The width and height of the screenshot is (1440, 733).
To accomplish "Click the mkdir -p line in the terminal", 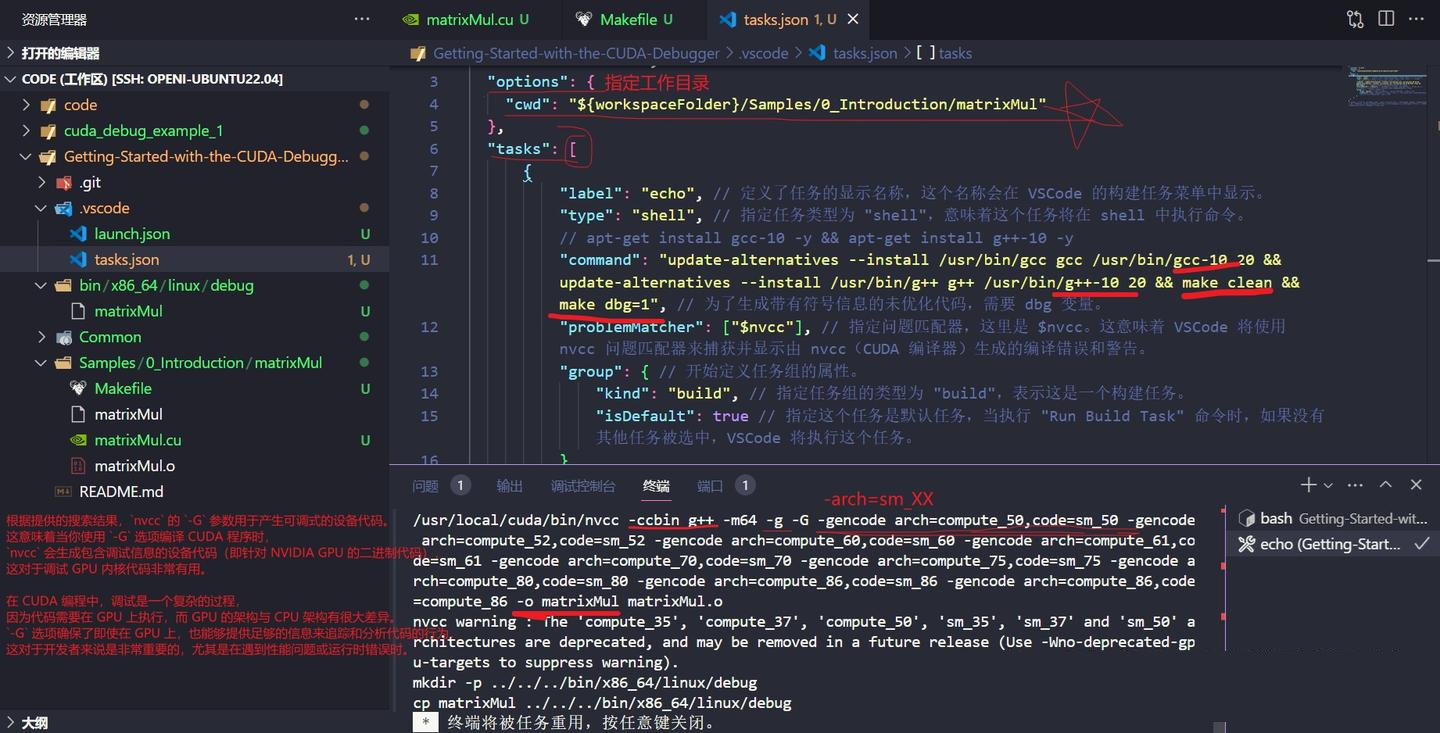I will 585,682.
